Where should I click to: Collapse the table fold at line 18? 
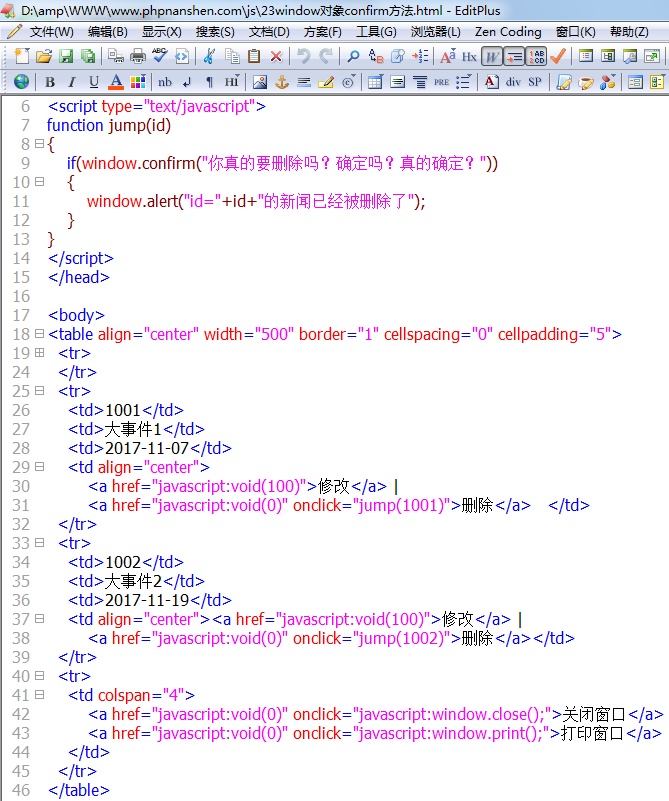point(39,334)
